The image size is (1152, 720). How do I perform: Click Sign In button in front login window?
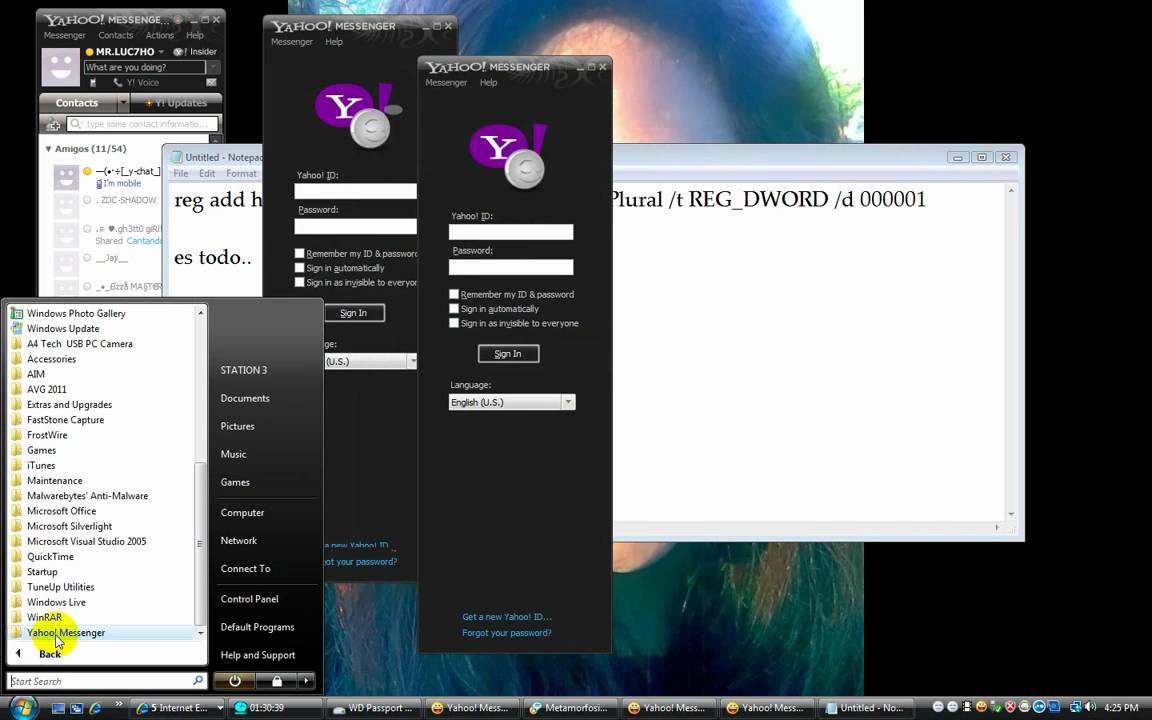(x=508, y=354)
